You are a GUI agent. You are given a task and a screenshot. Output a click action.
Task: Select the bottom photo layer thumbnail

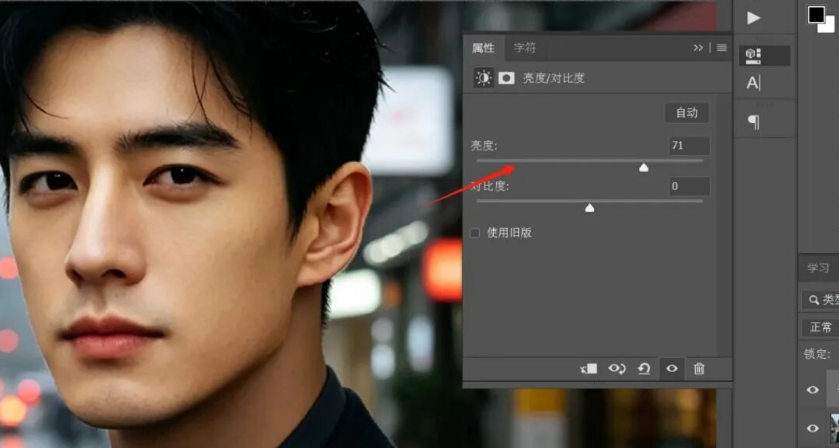[x=835, y=428]
